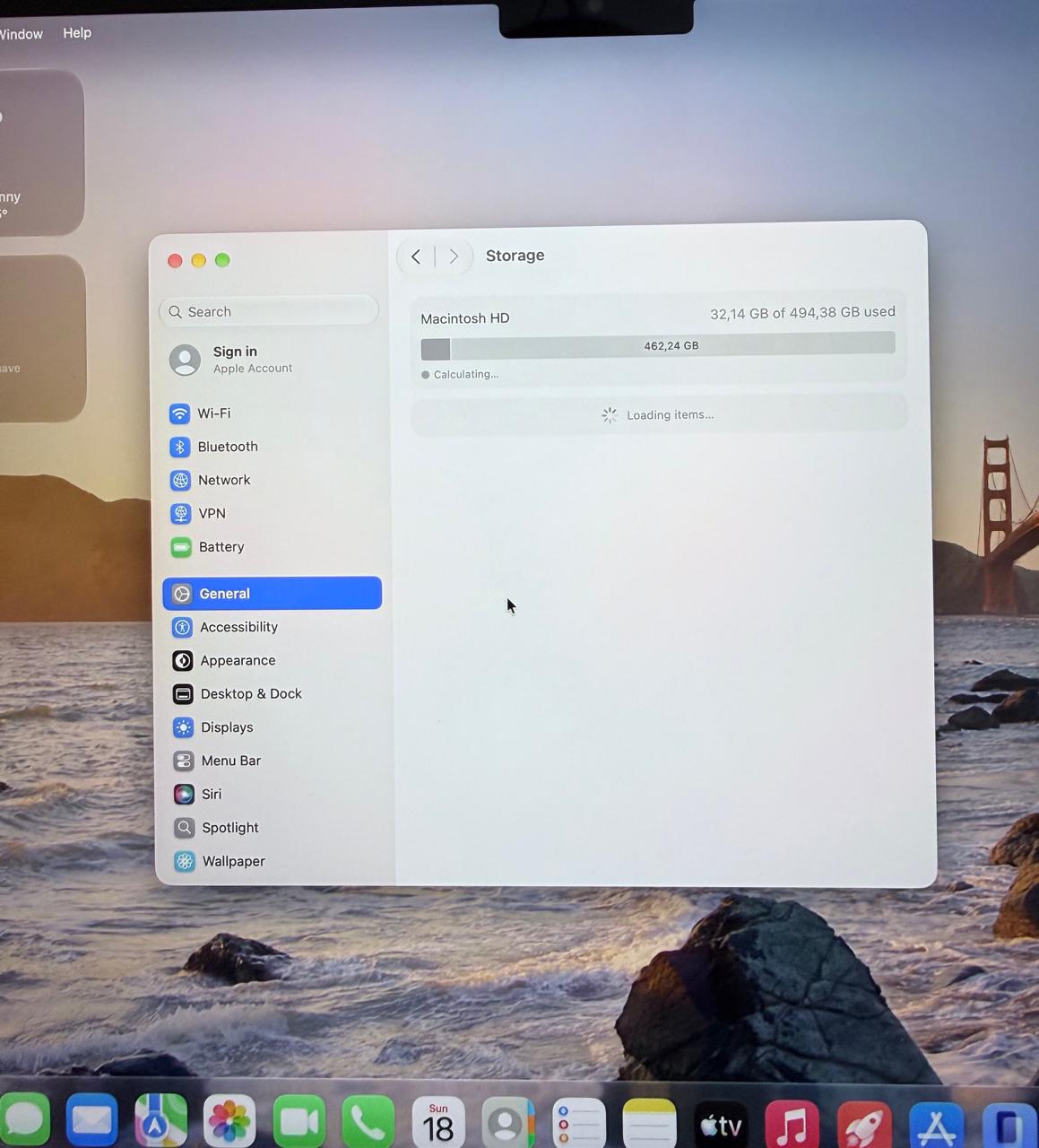This screenshot has height=1148, width=1039.
Task: Launch Apple TV from the Dock
Action: [x=722, y=1123]
